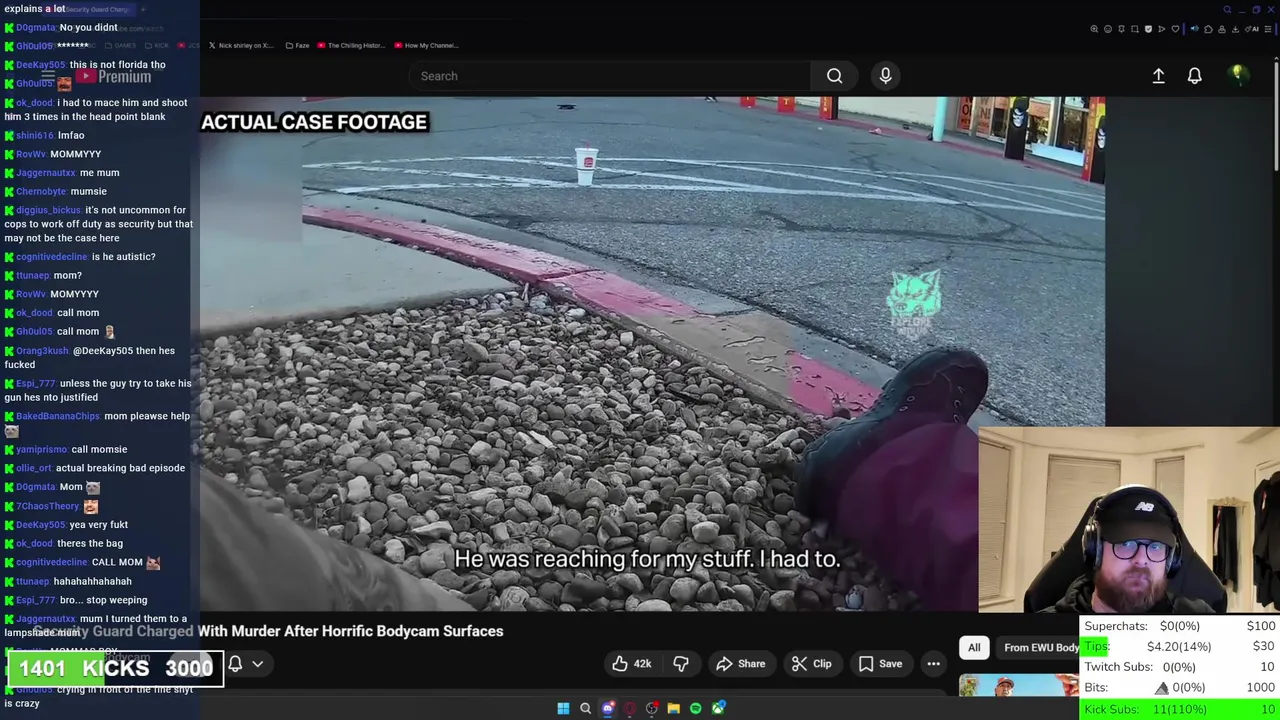Viewport: 1280px width, 720px height.
Task: Open the tab search magnifier in title bar
Action: [1227, 9]
